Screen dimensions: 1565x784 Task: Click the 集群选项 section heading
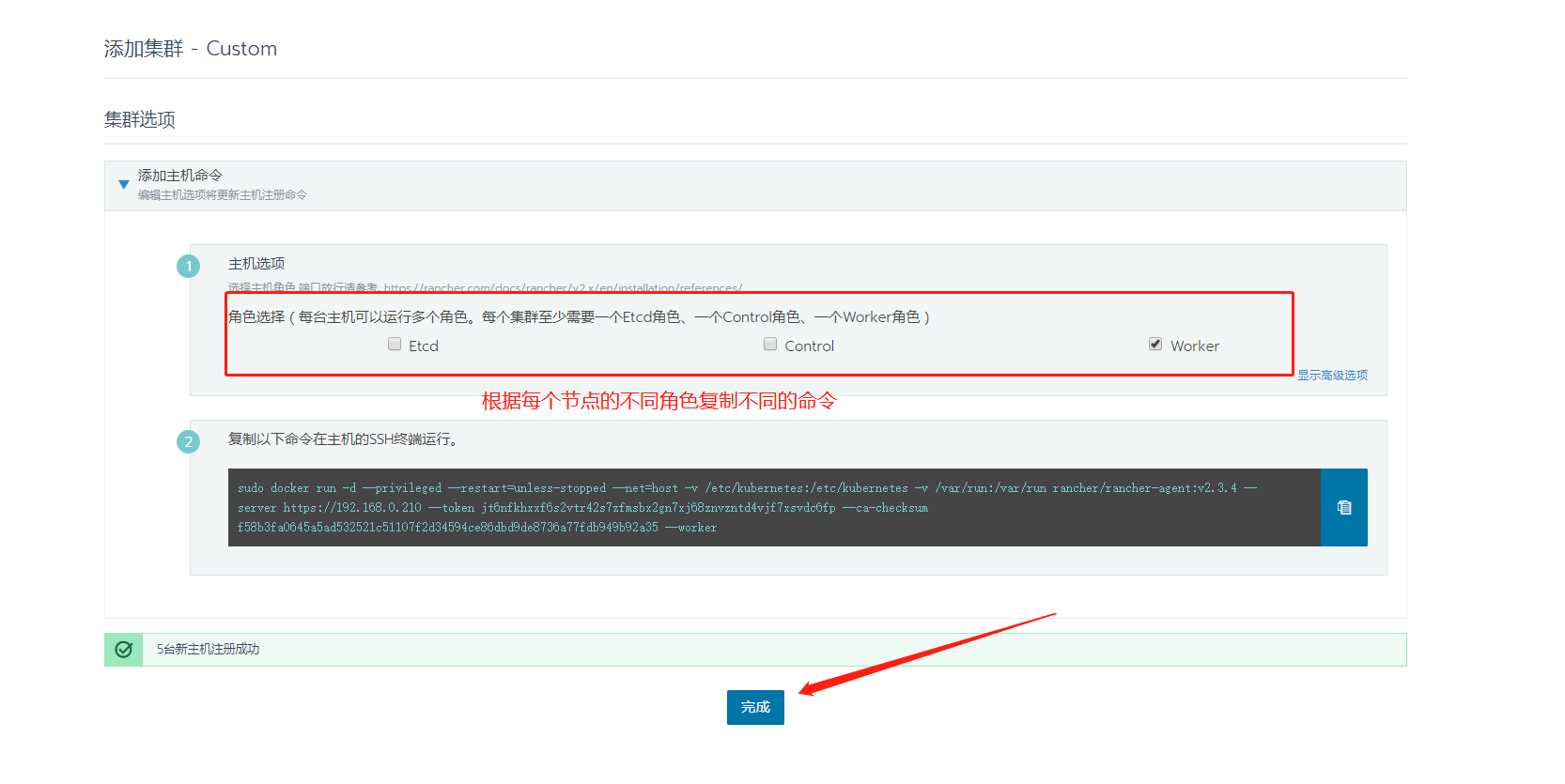click(x=140, y=119)
